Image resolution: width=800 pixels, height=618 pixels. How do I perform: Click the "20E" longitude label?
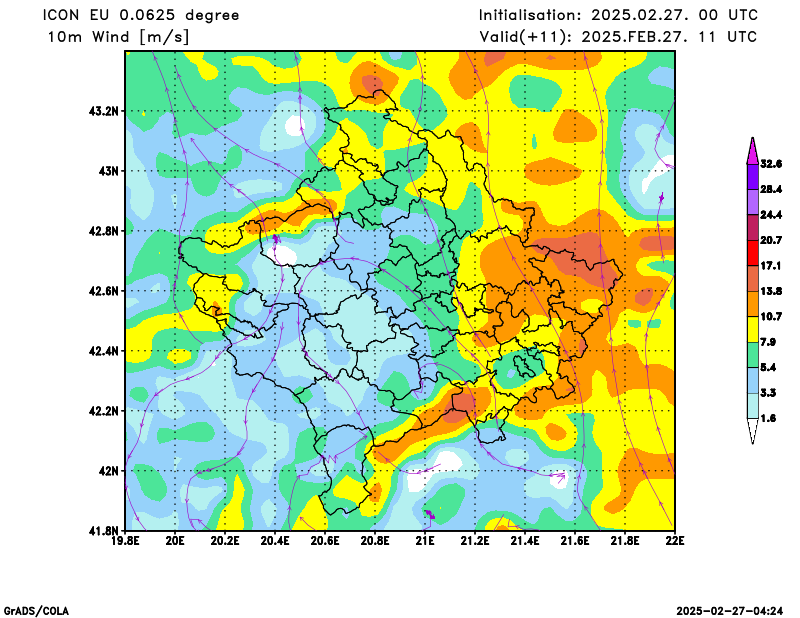(x=176, y=540)
